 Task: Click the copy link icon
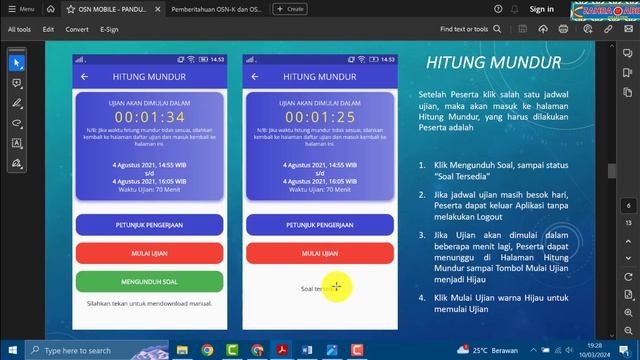[608, 29]
